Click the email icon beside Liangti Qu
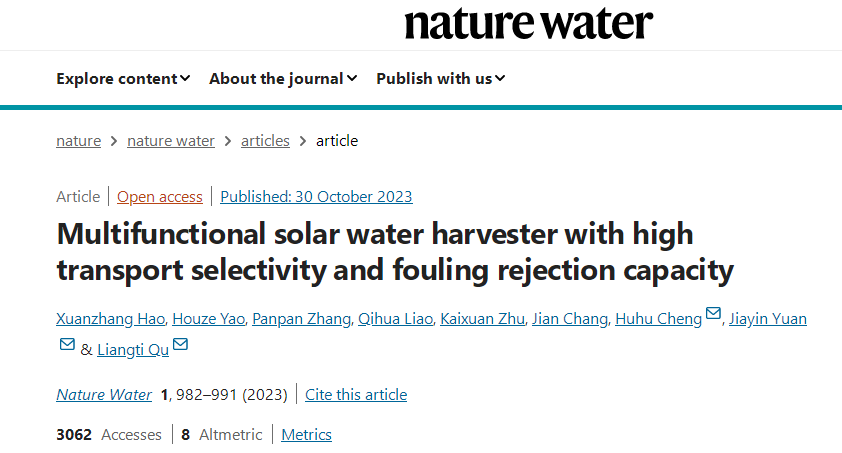The width and height of the screenshot is (842, 453). 180,344
